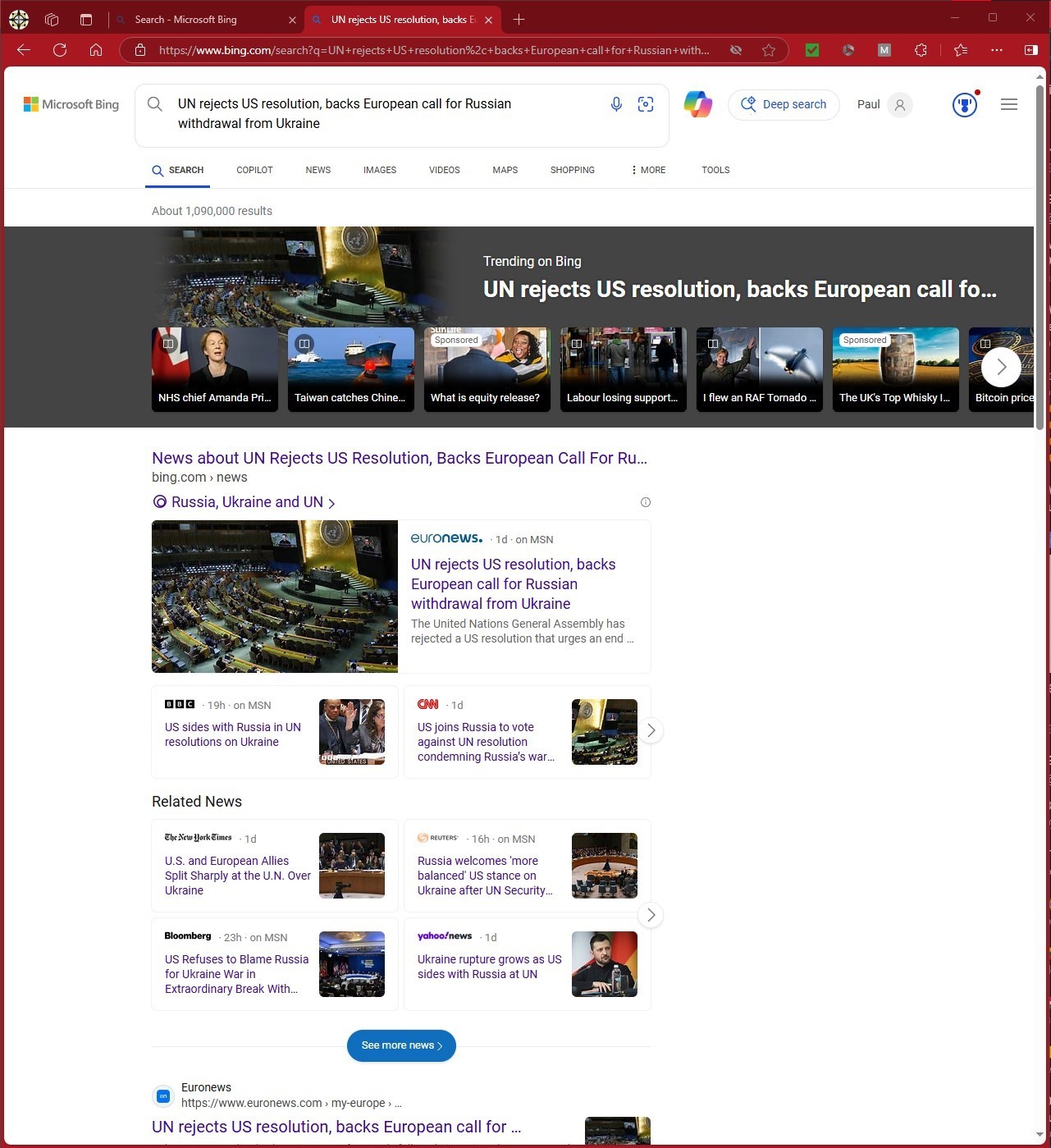Expand the MORE search categories menu
This screenshot has width=1051, height=1148.
tap(648, 170)
